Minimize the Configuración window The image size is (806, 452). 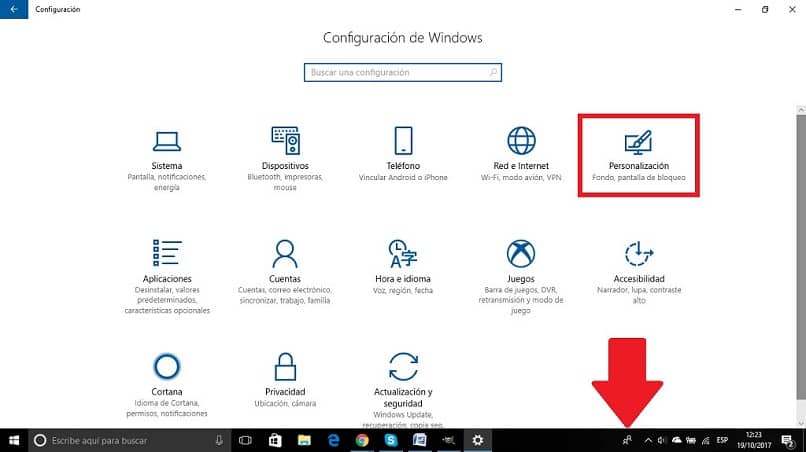[738, 9]
